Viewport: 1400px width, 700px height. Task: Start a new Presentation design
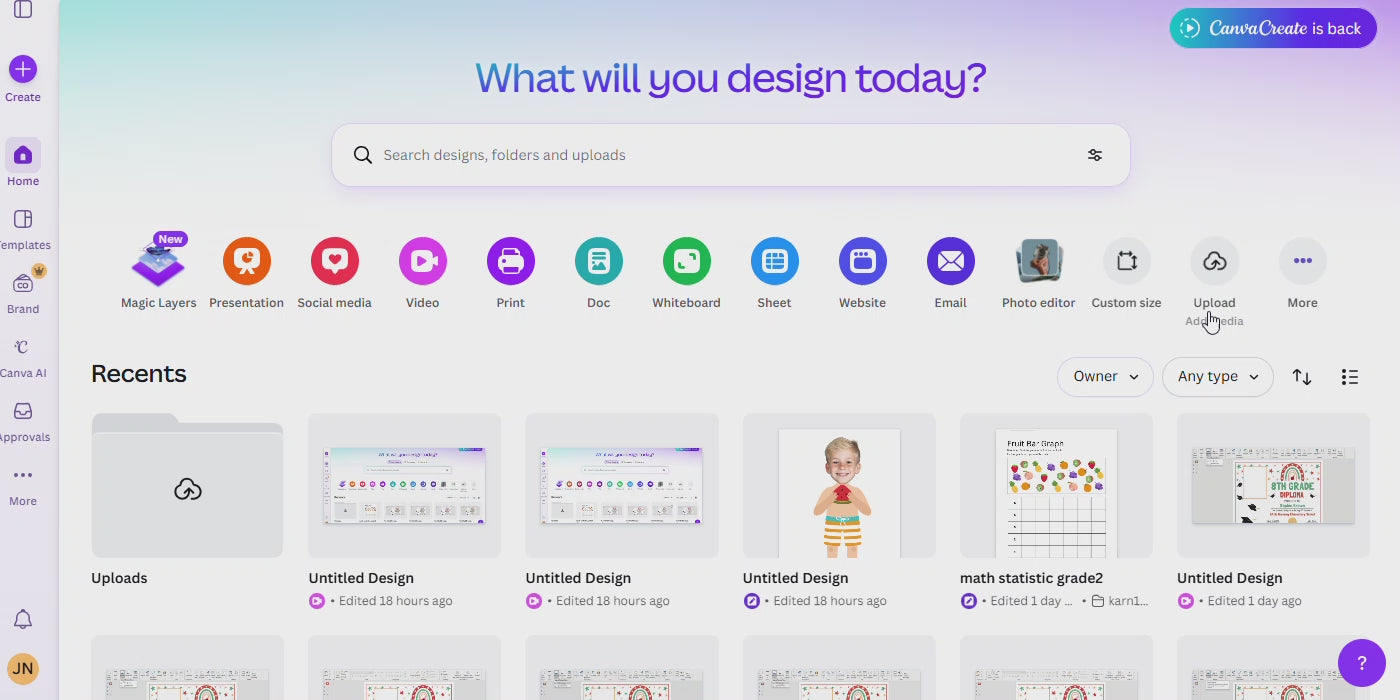(x=246, y=262)
